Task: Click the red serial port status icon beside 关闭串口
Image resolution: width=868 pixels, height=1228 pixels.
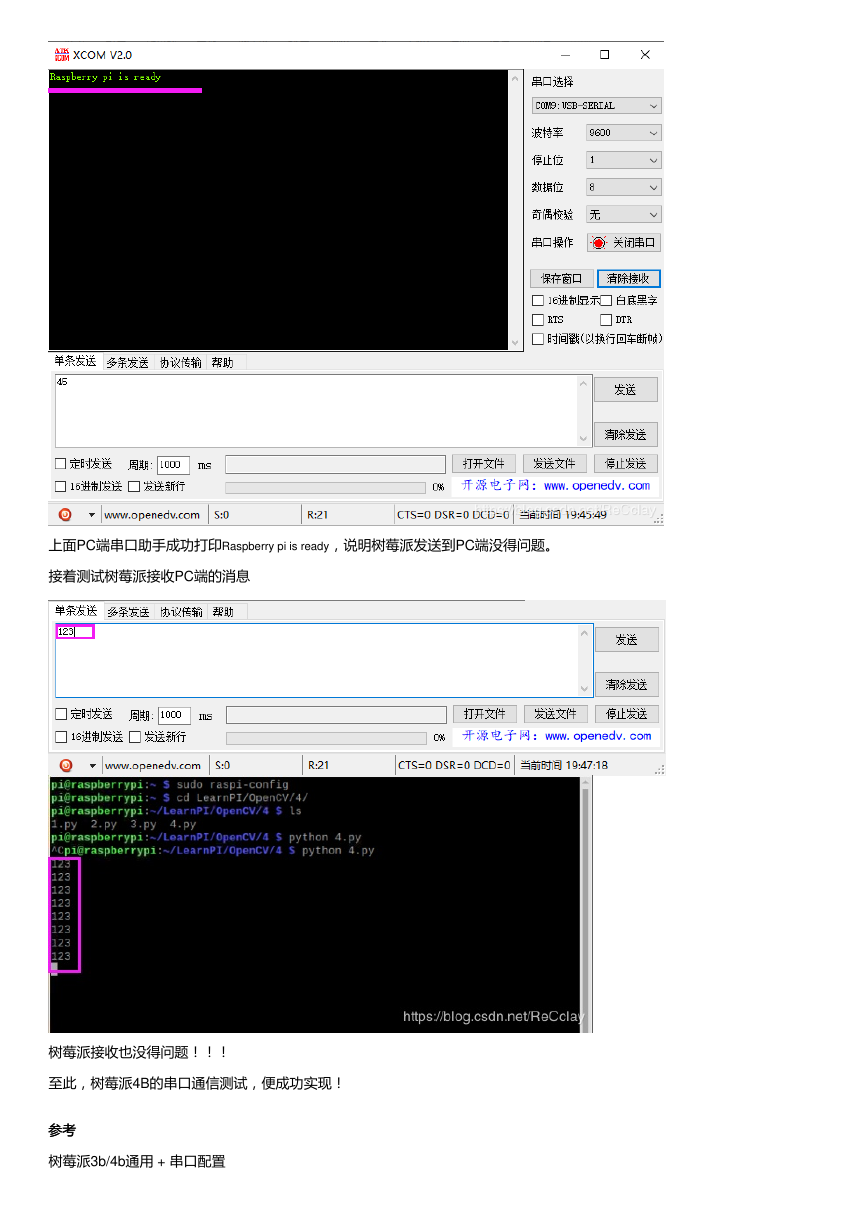Action: point(599,243)
